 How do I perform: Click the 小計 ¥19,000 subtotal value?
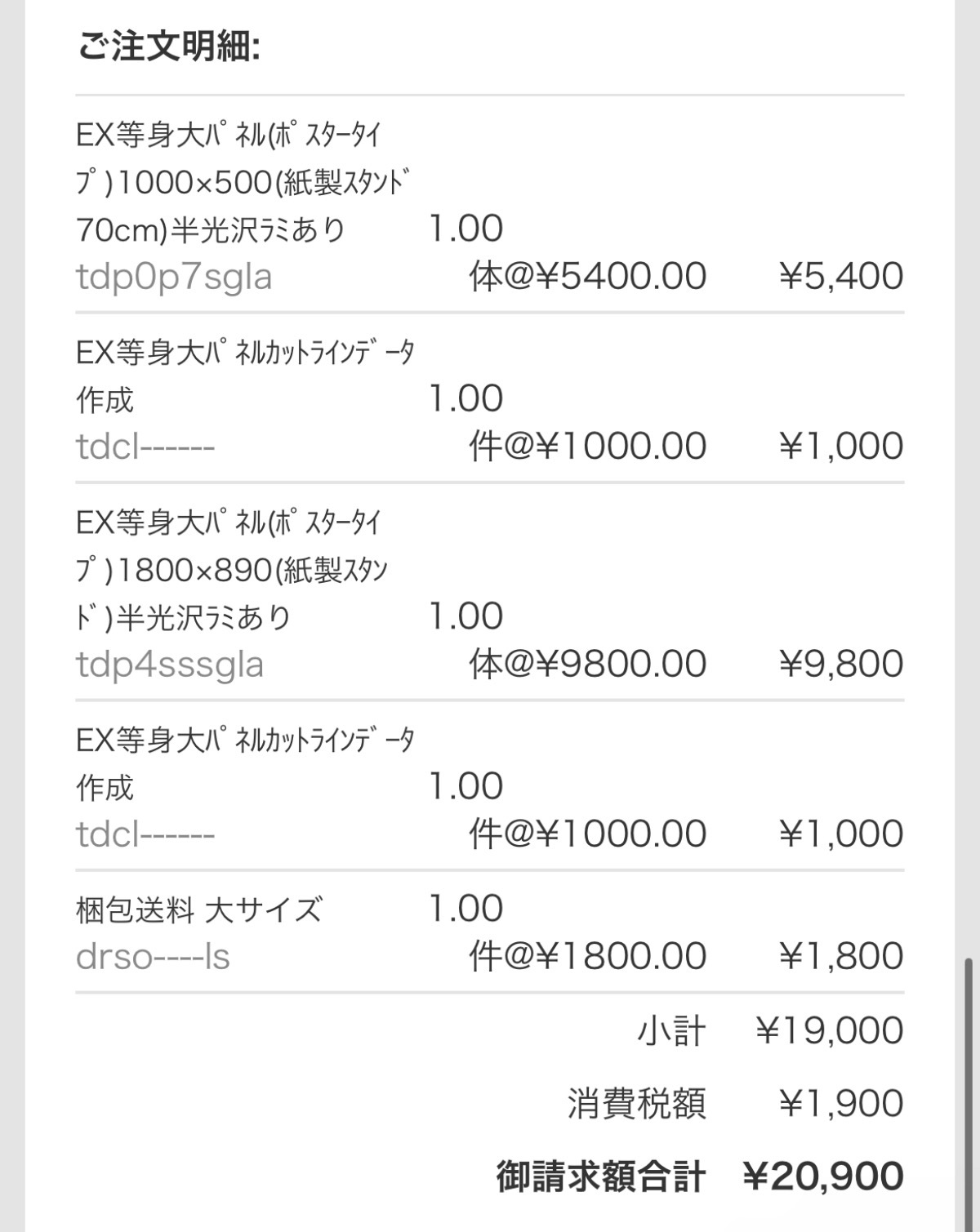[x=830, y=1031]
